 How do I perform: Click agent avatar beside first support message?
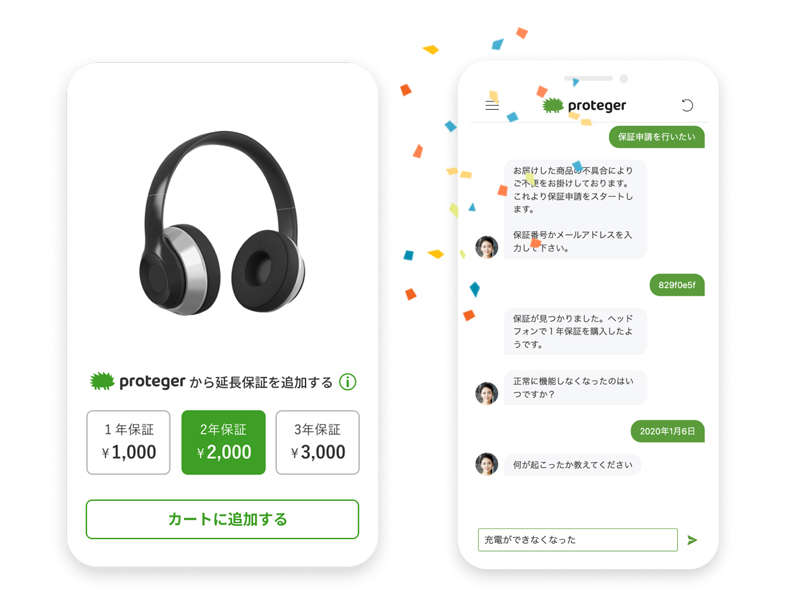tap(487, 247)
